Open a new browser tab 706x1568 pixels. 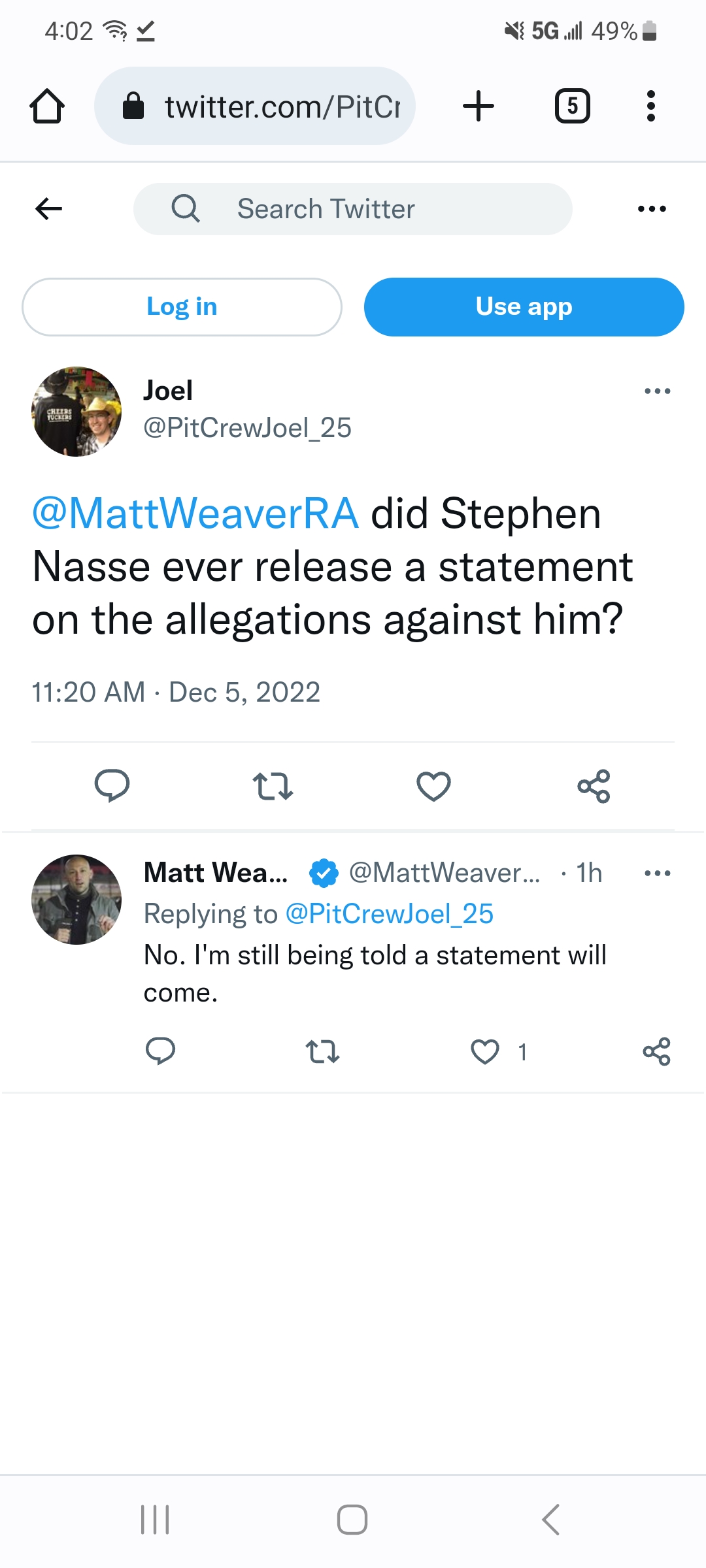(x=479, y=106)
